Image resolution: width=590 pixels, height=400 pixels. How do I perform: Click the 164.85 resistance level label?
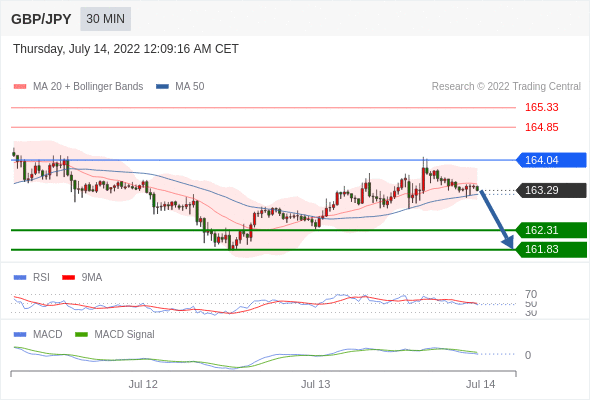[x=541, y=127]
